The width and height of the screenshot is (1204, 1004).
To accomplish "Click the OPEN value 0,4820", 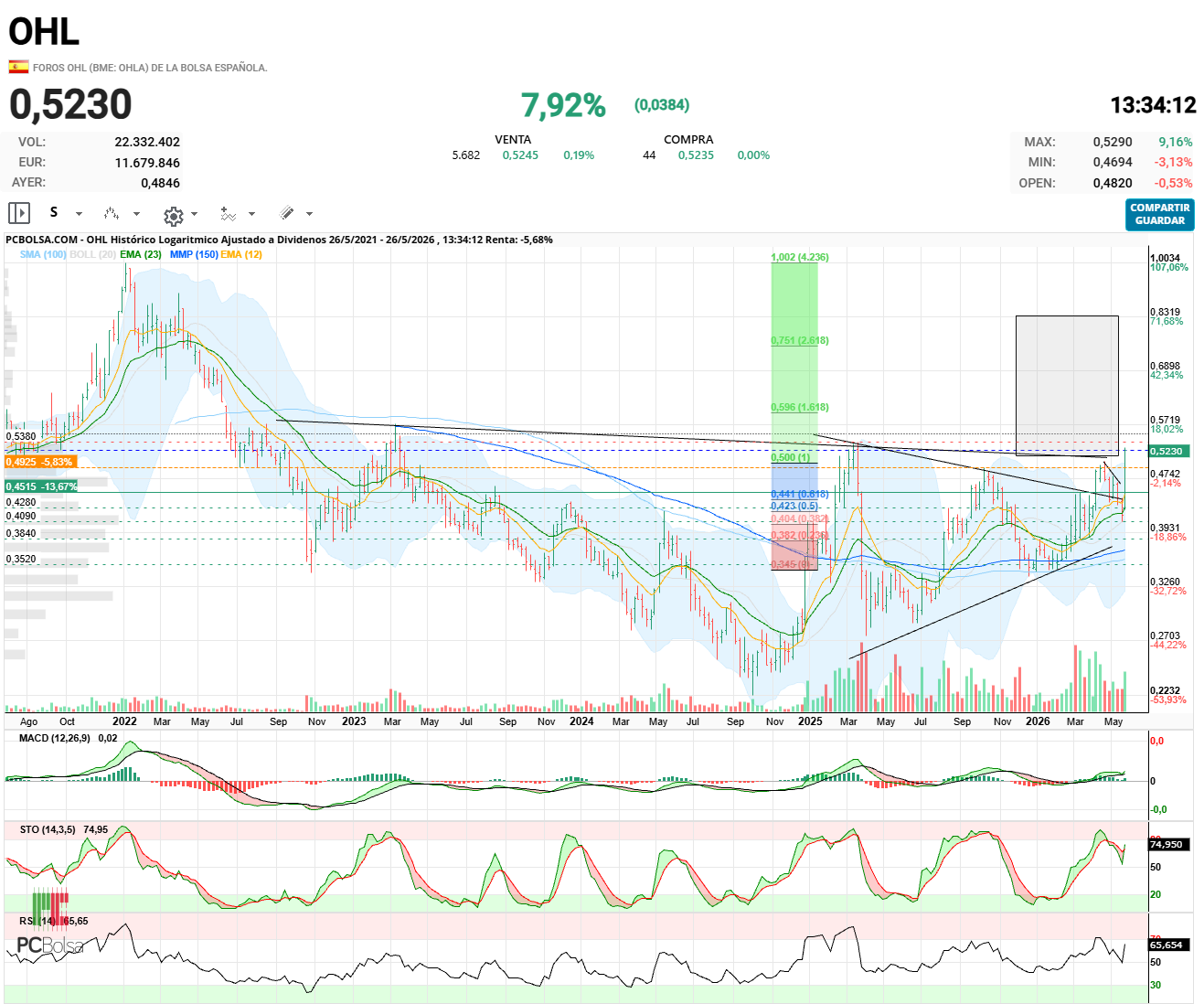I will (1113, 183).
